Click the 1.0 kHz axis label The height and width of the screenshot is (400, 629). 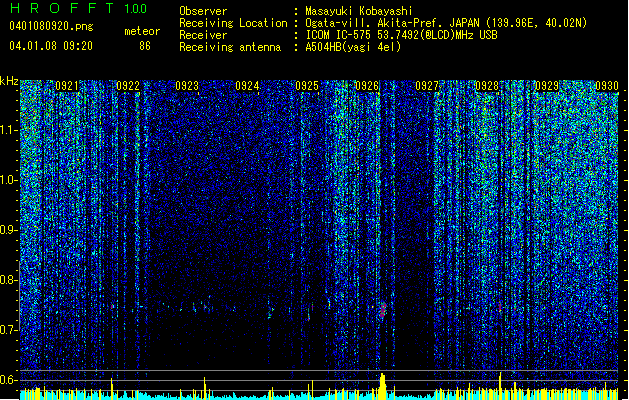tap(9, 180)
